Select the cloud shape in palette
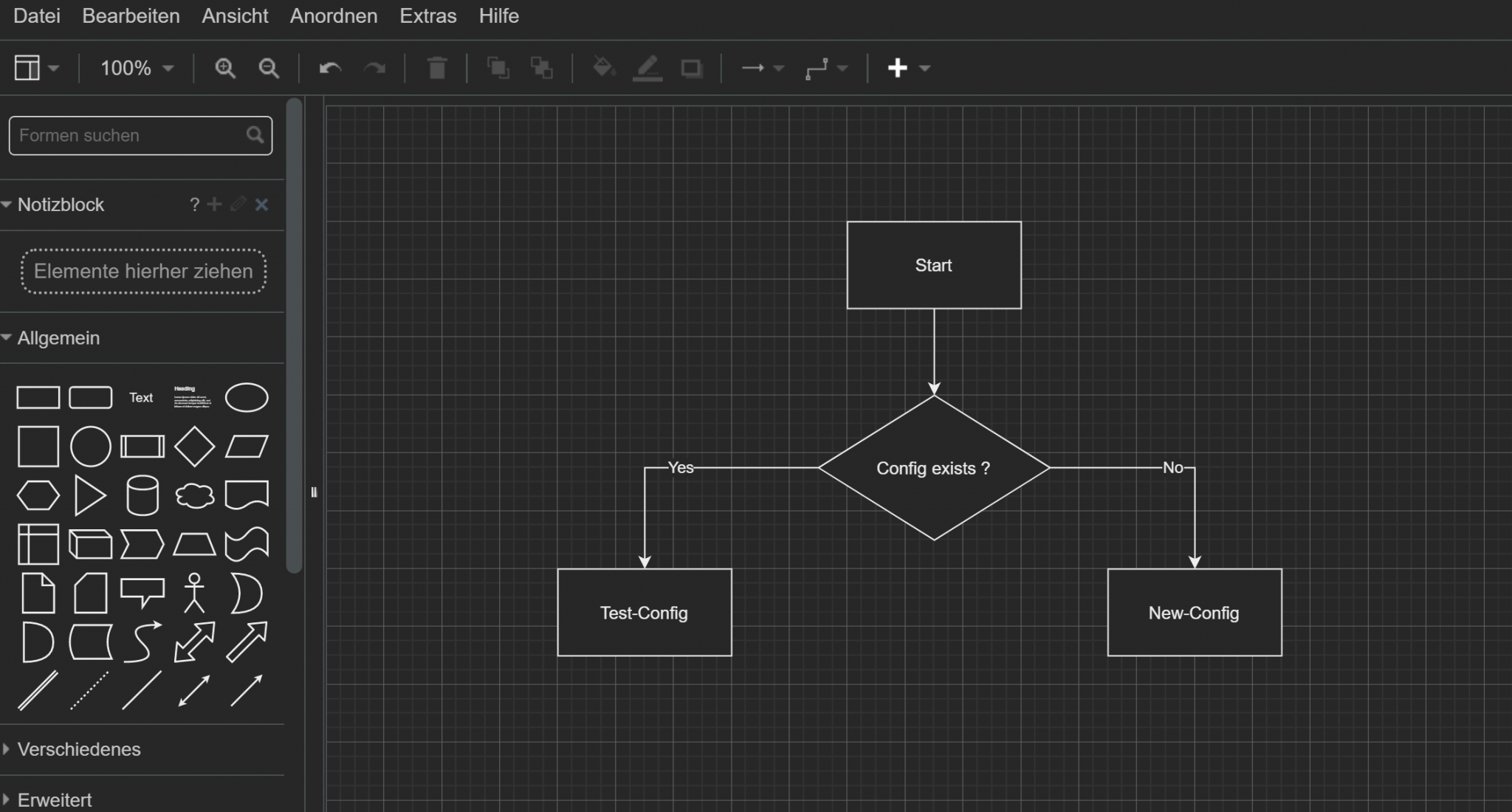 pos(194,495)
